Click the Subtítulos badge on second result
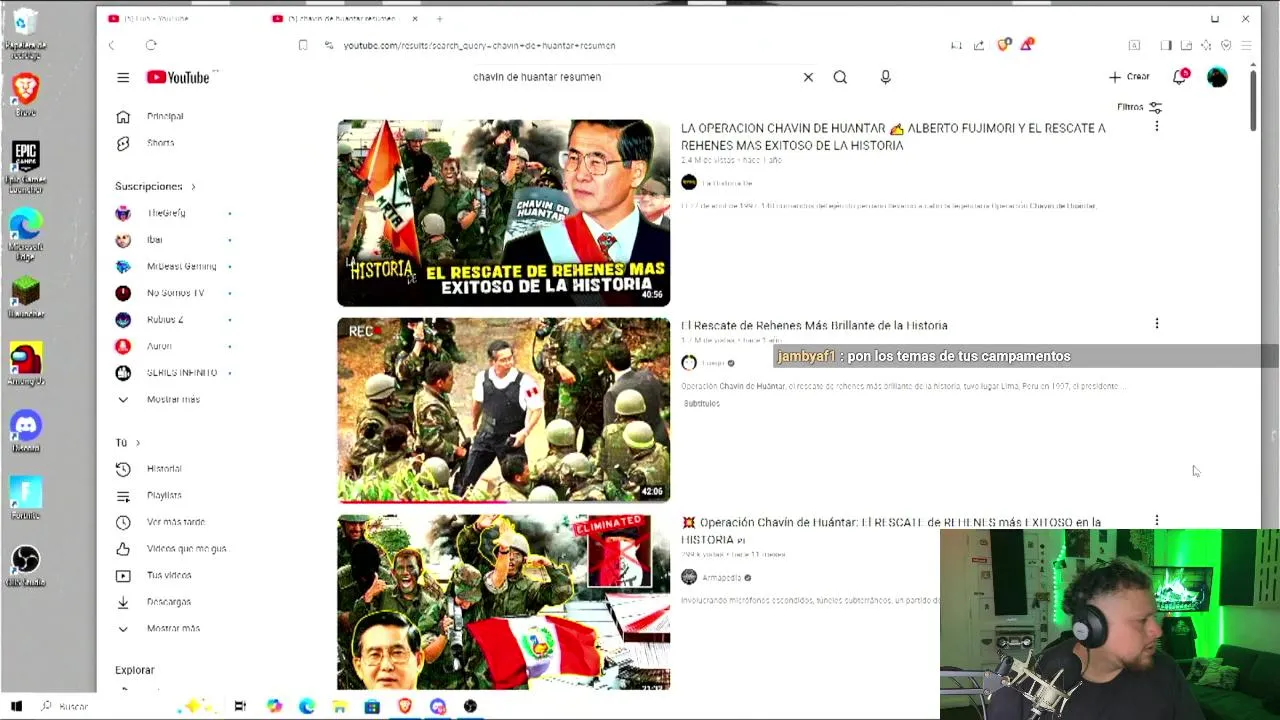1280x720 pixels. [701, 403]
